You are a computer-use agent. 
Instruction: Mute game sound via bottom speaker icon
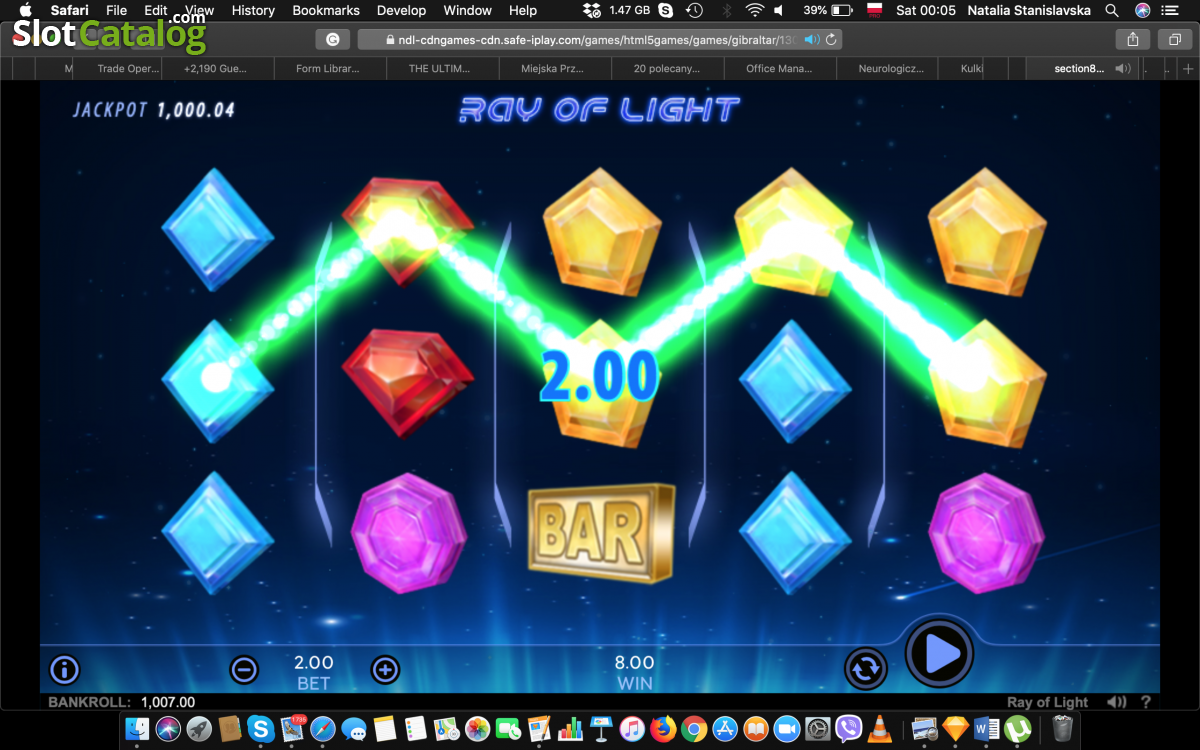[x=1117, y=702]
